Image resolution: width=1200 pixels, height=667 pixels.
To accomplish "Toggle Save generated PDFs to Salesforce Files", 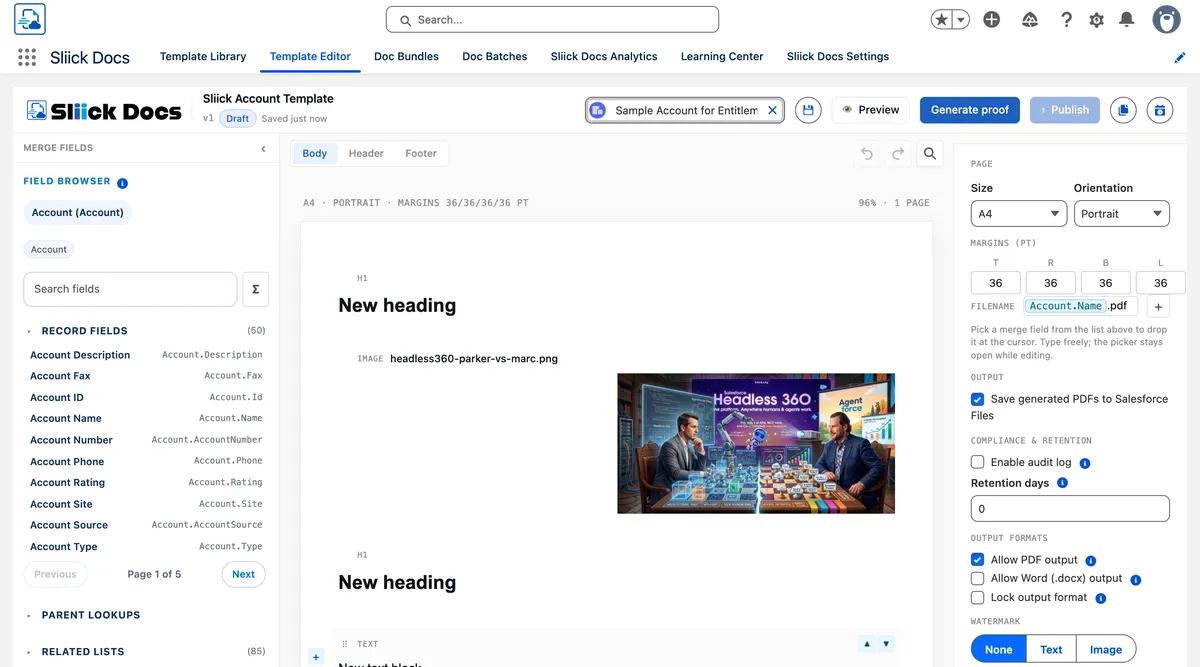I will 978,399.
